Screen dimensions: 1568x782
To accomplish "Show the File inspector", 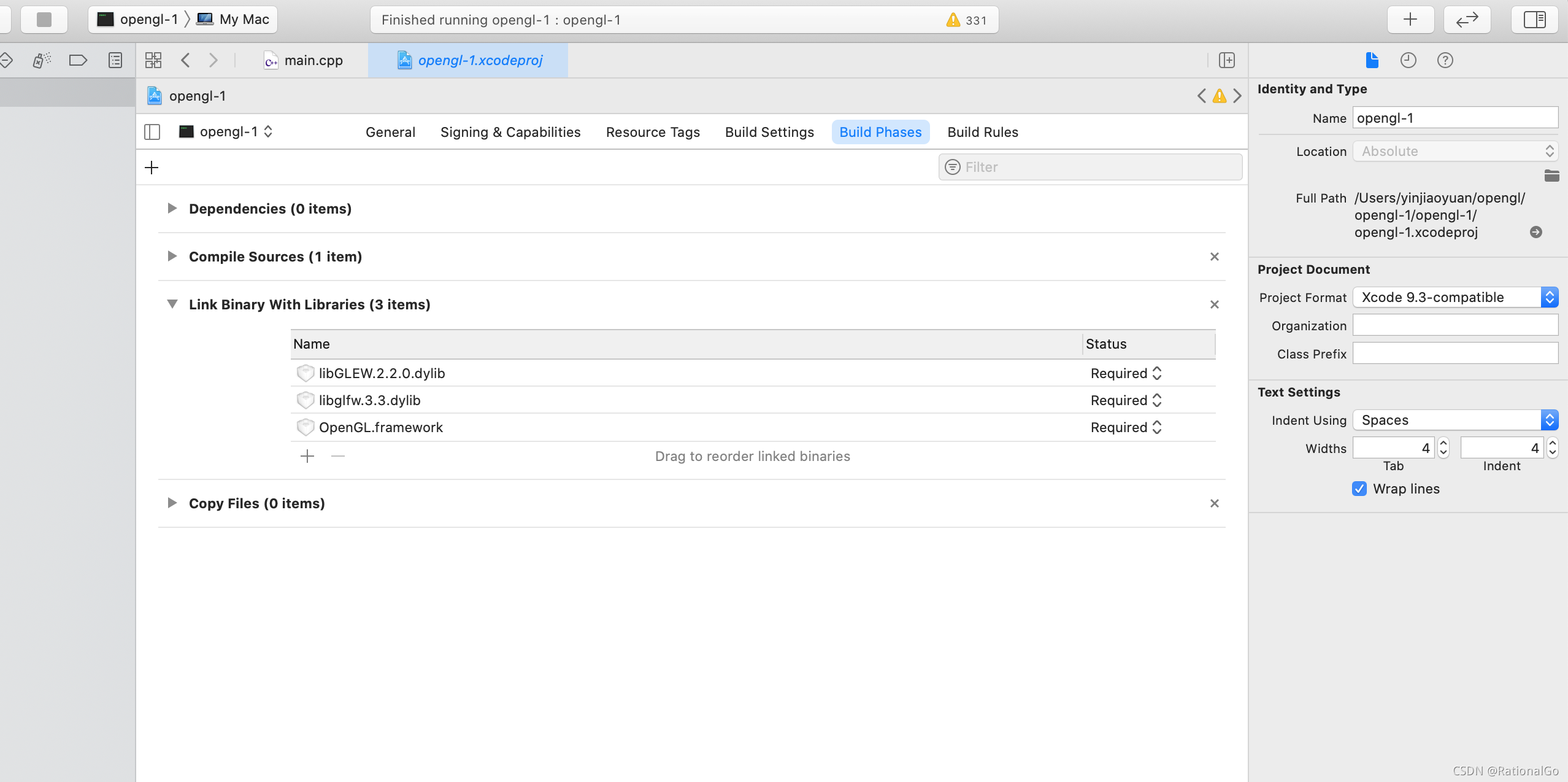I will tap(1372, 60).
